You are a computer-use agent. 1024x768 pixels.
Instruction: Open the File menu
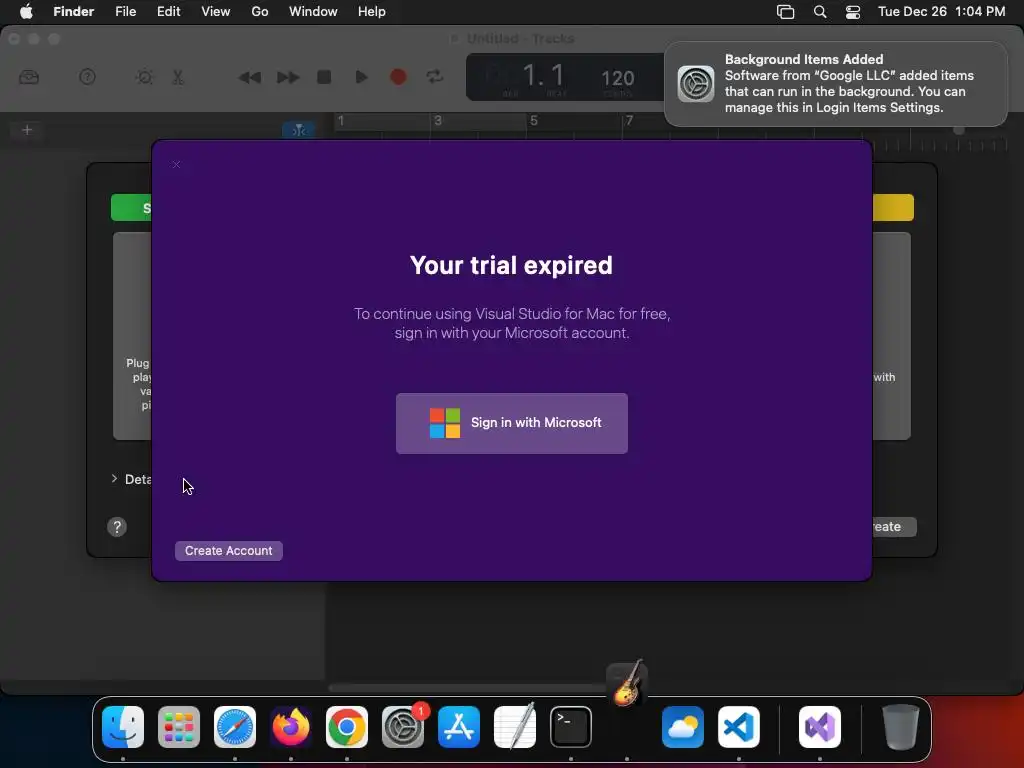click(125, 12)
